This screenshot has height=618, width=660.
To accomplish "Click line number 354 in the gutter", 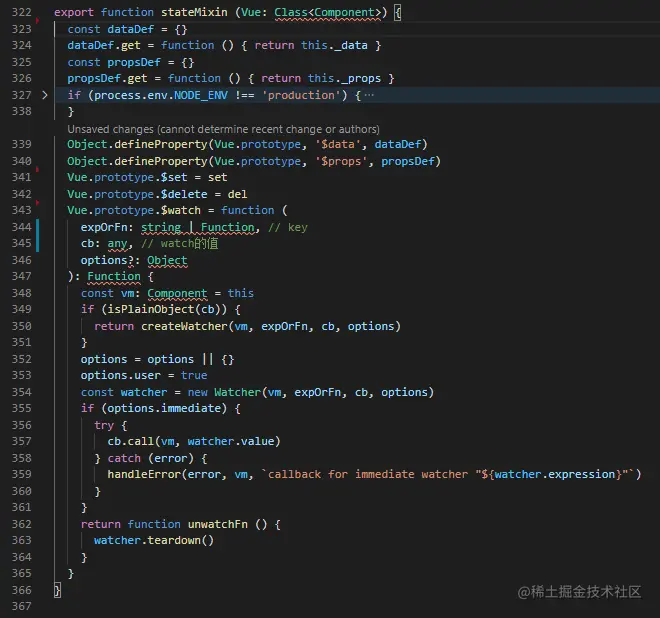I will pyautogui.click(x=21, y=392).
